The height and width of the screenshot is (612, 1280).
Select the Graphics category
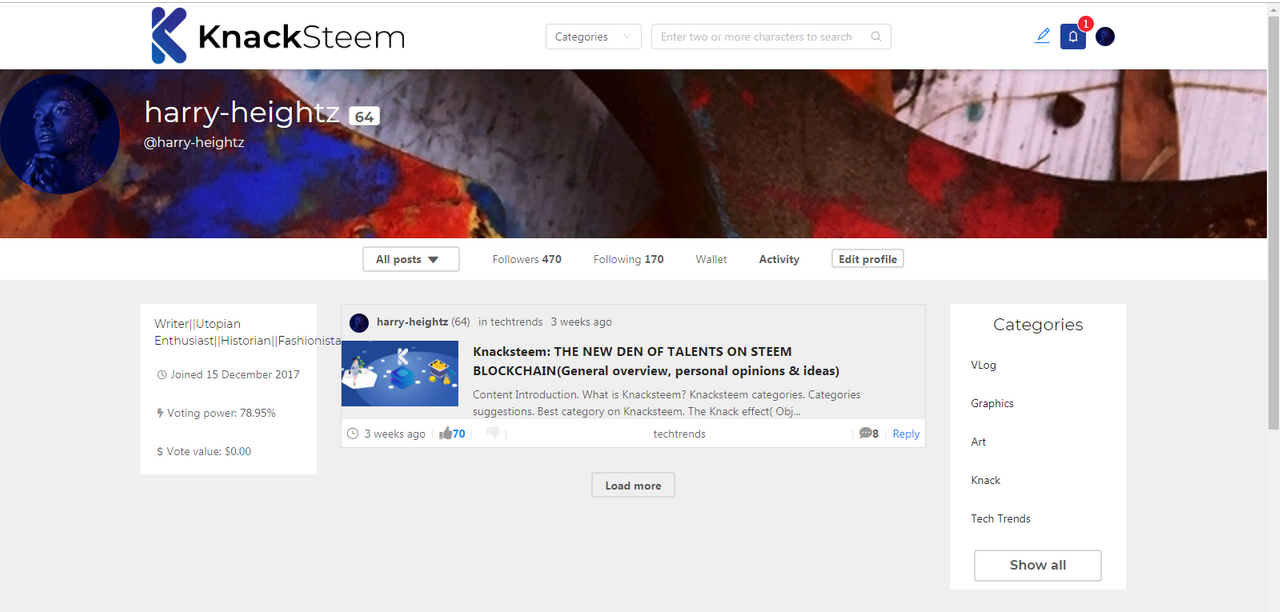click(x=992, y=403)
